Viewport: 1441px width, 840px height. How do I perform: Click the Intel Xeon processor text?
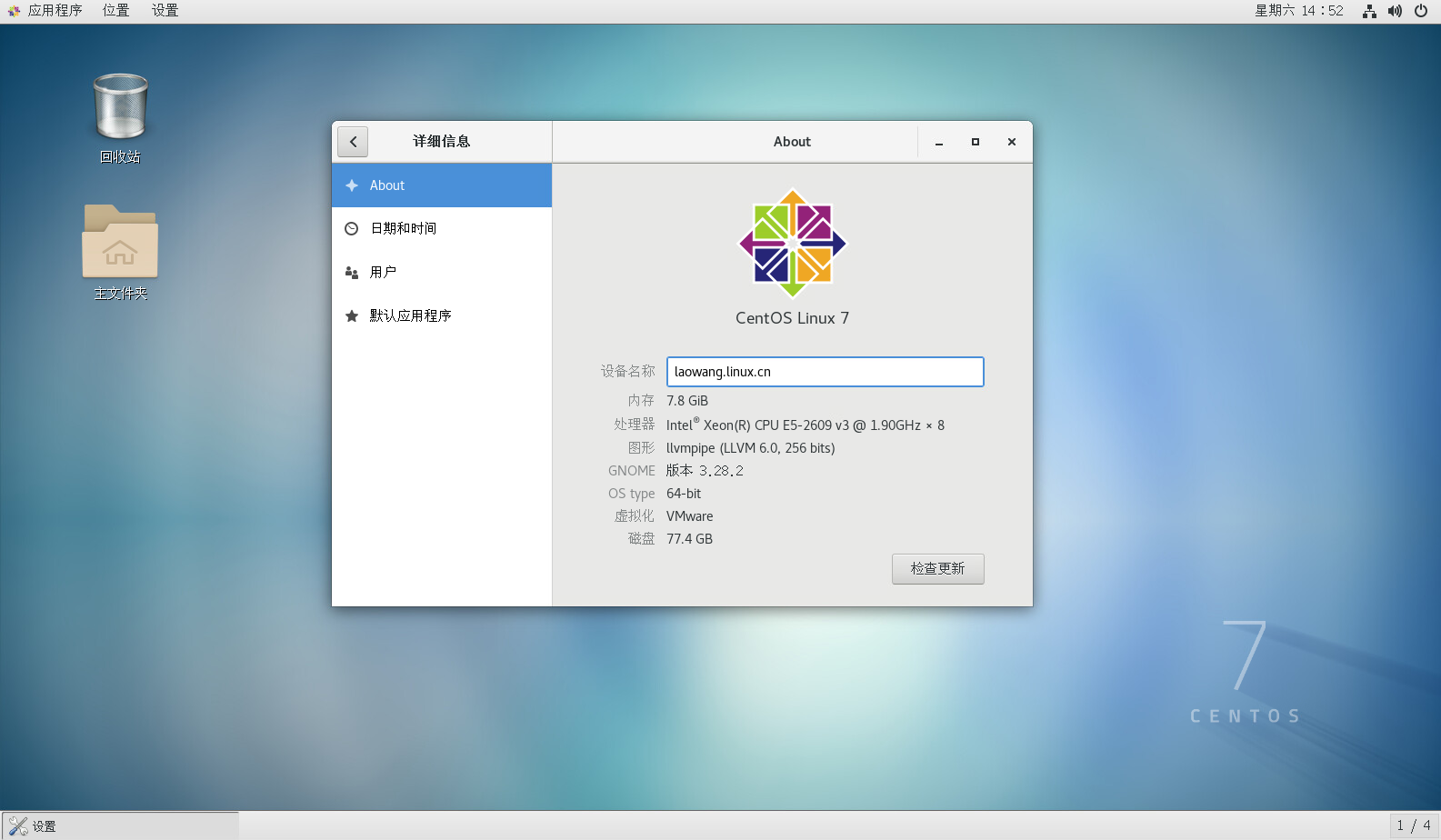[x=806, y=425]
